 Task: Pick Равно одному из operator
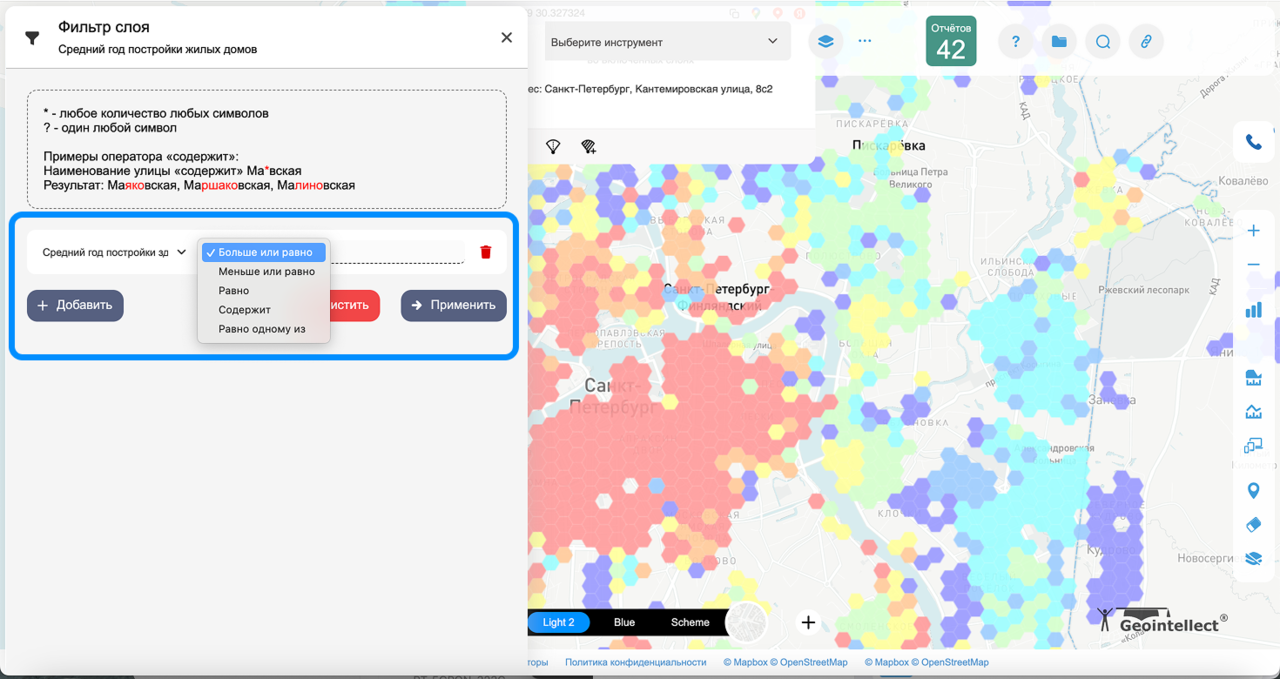pos(264,329)
